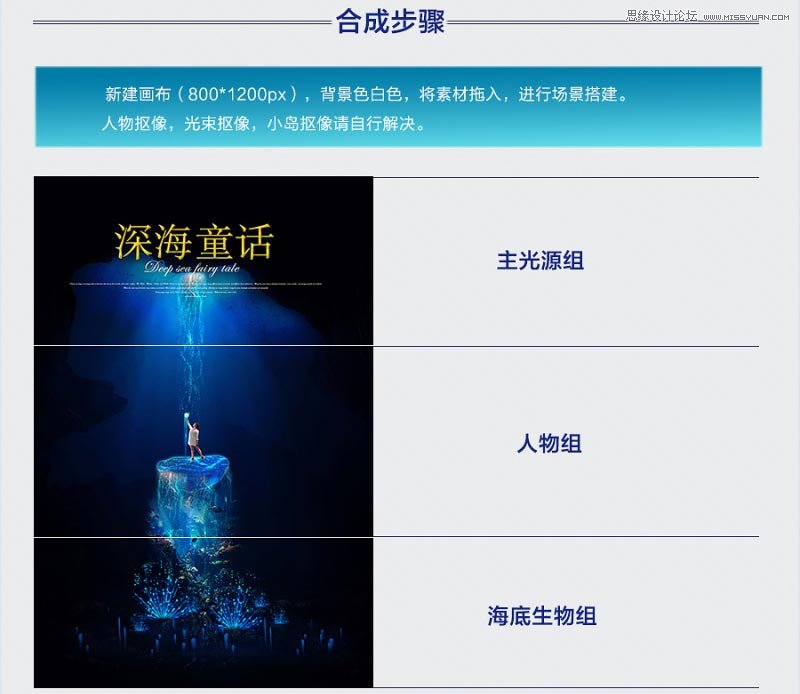Click the second instruction line 人物抠像
800x694 pixels.
(263, 123)
